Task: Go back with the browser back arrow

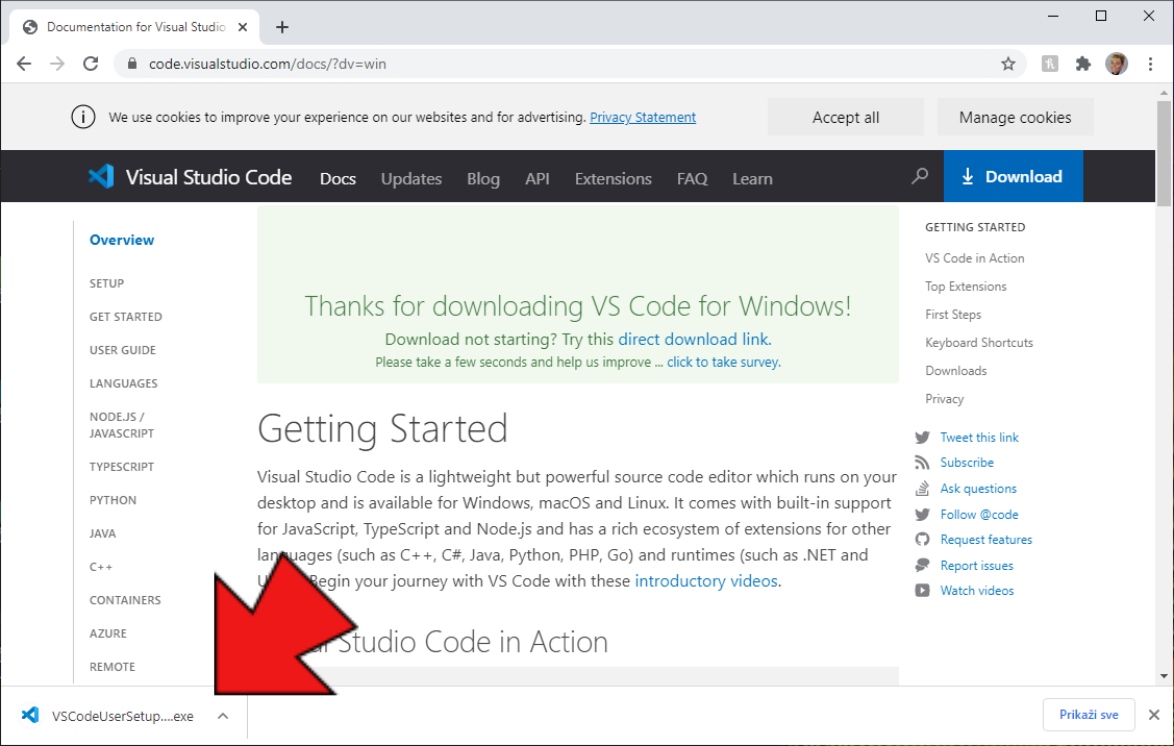Action: (x=24, y=64)
